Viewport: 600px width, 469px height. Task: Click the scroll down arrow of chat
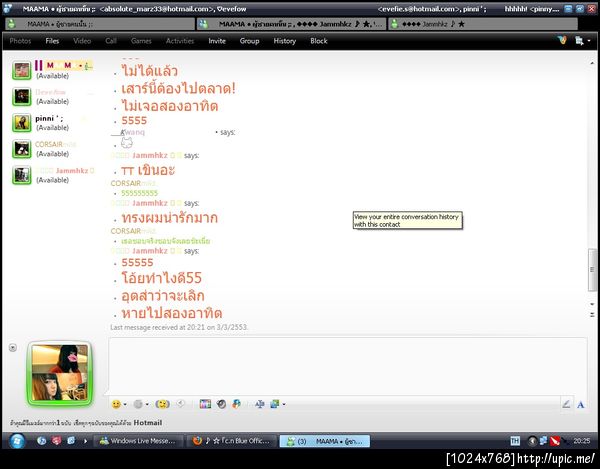(x=592, y=304)
